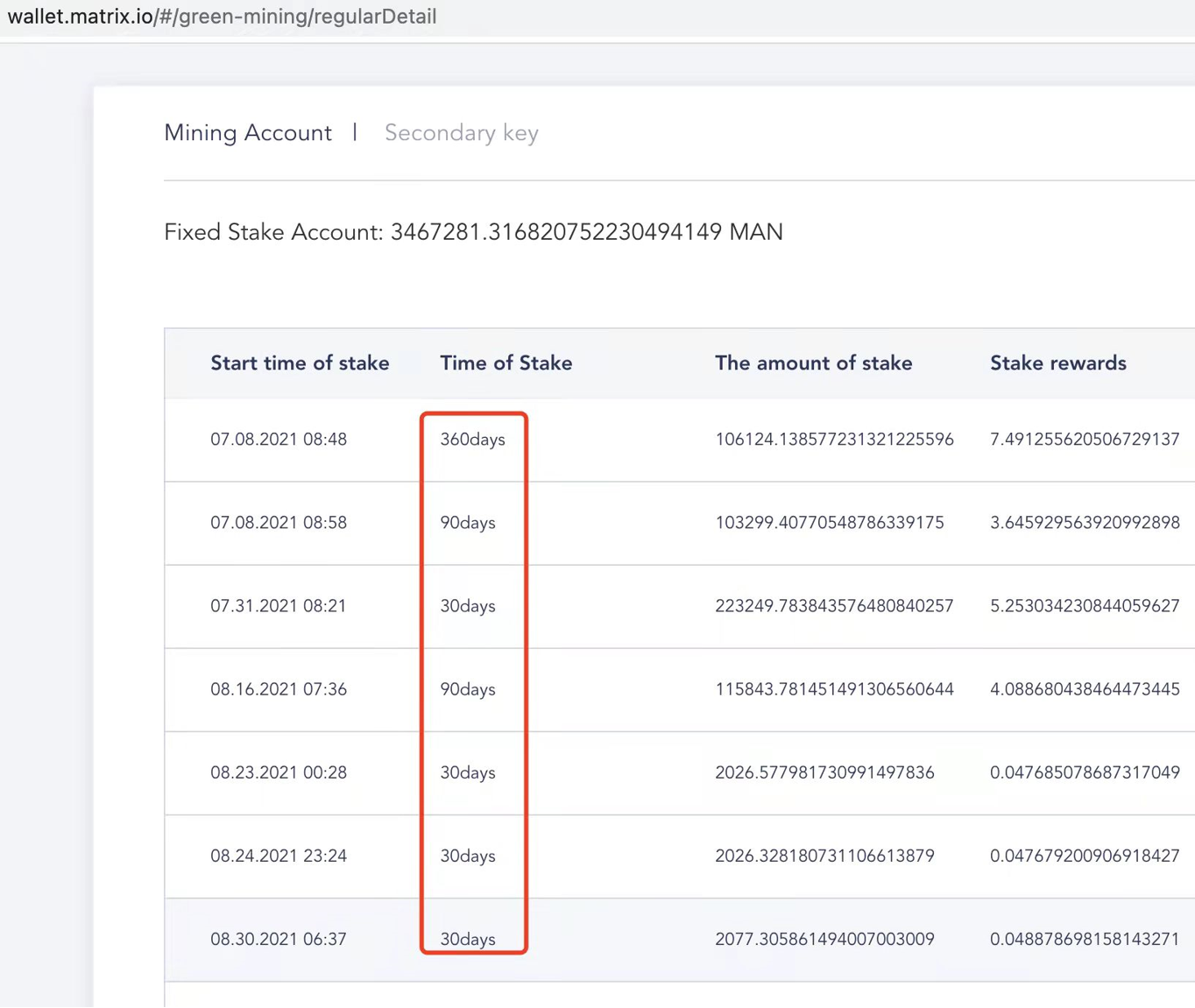Select start time 07.31.2021 08:21
This screenshot has width=1195, height=1008.
[x=279, y=606]
